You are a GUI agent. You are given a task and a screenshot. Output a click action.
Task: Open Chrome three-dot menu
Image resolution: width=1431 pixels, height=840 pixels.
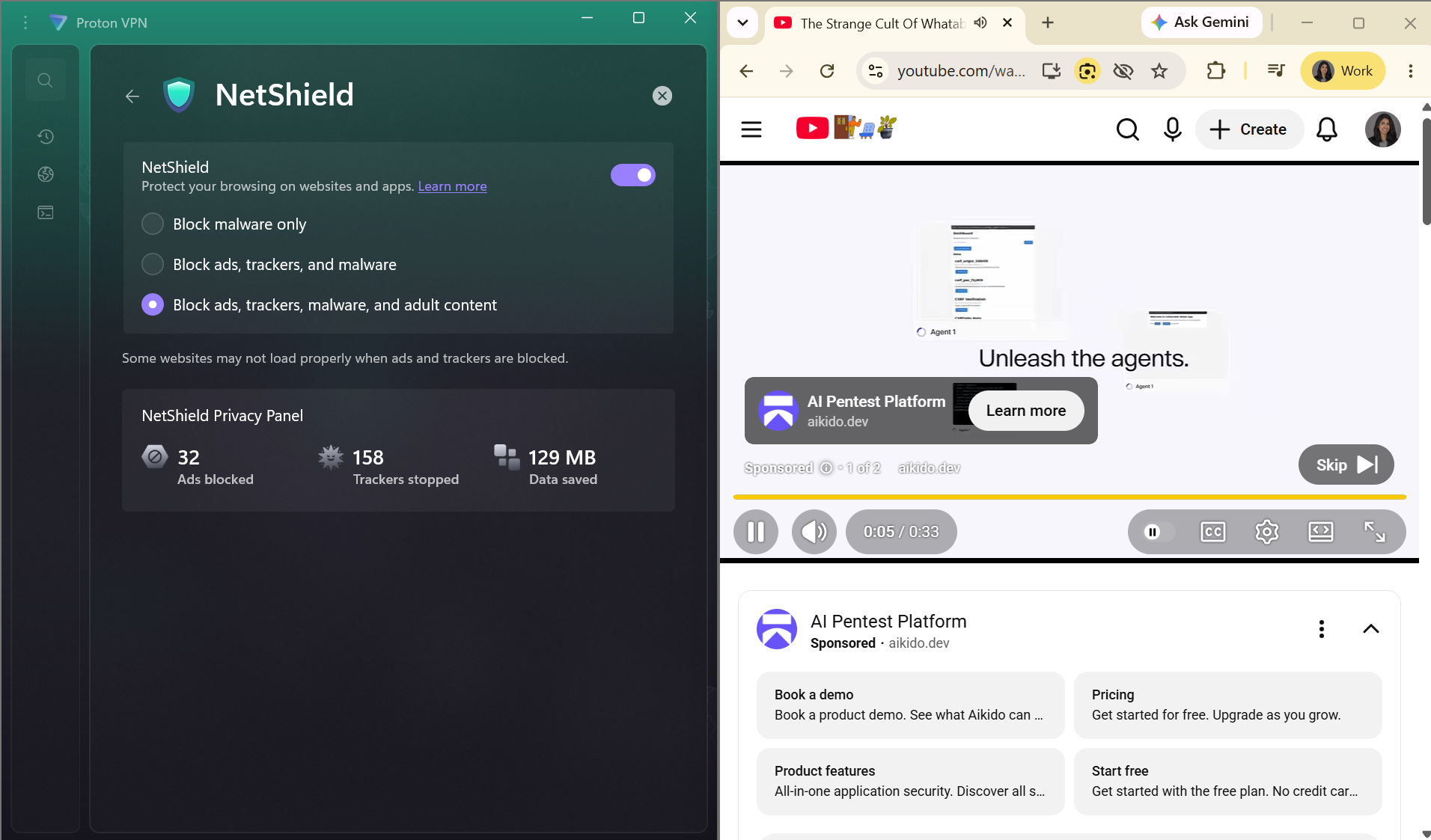(x=1411, y=71)
